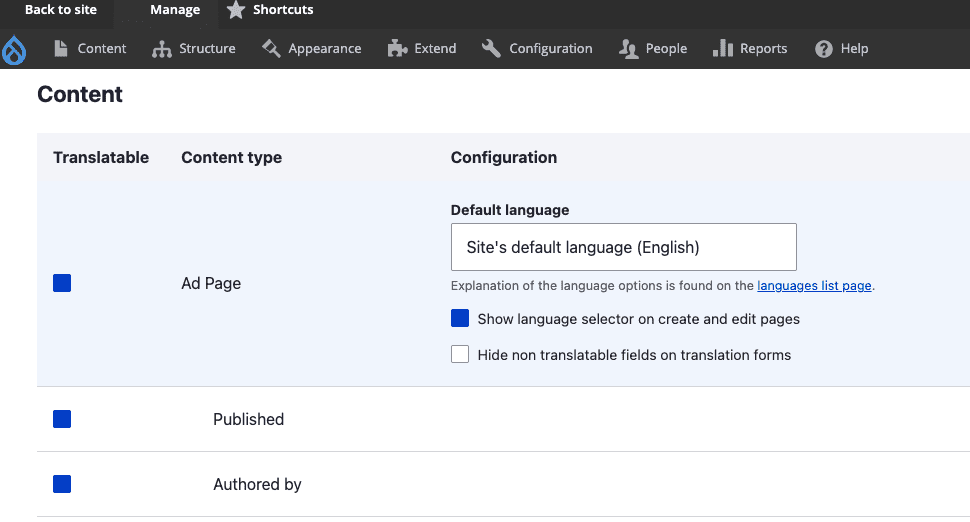Open the Manage toolbar tab
This screenshot has width=970, height=522.
pos(175,10)
